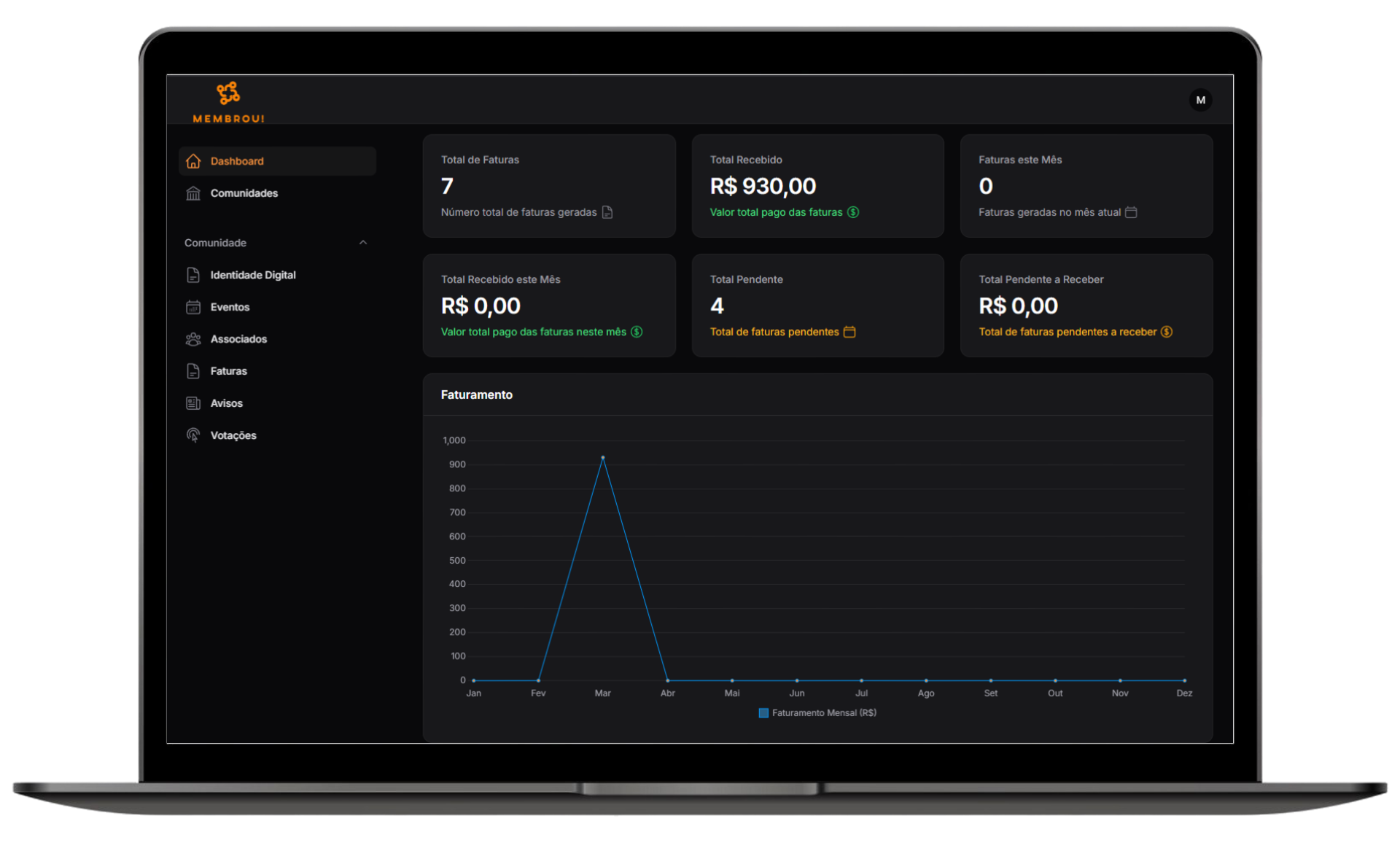The image size is (1400, 856).
Task: Open the Avisos newspaper icon
Action: tap(192, 403)
